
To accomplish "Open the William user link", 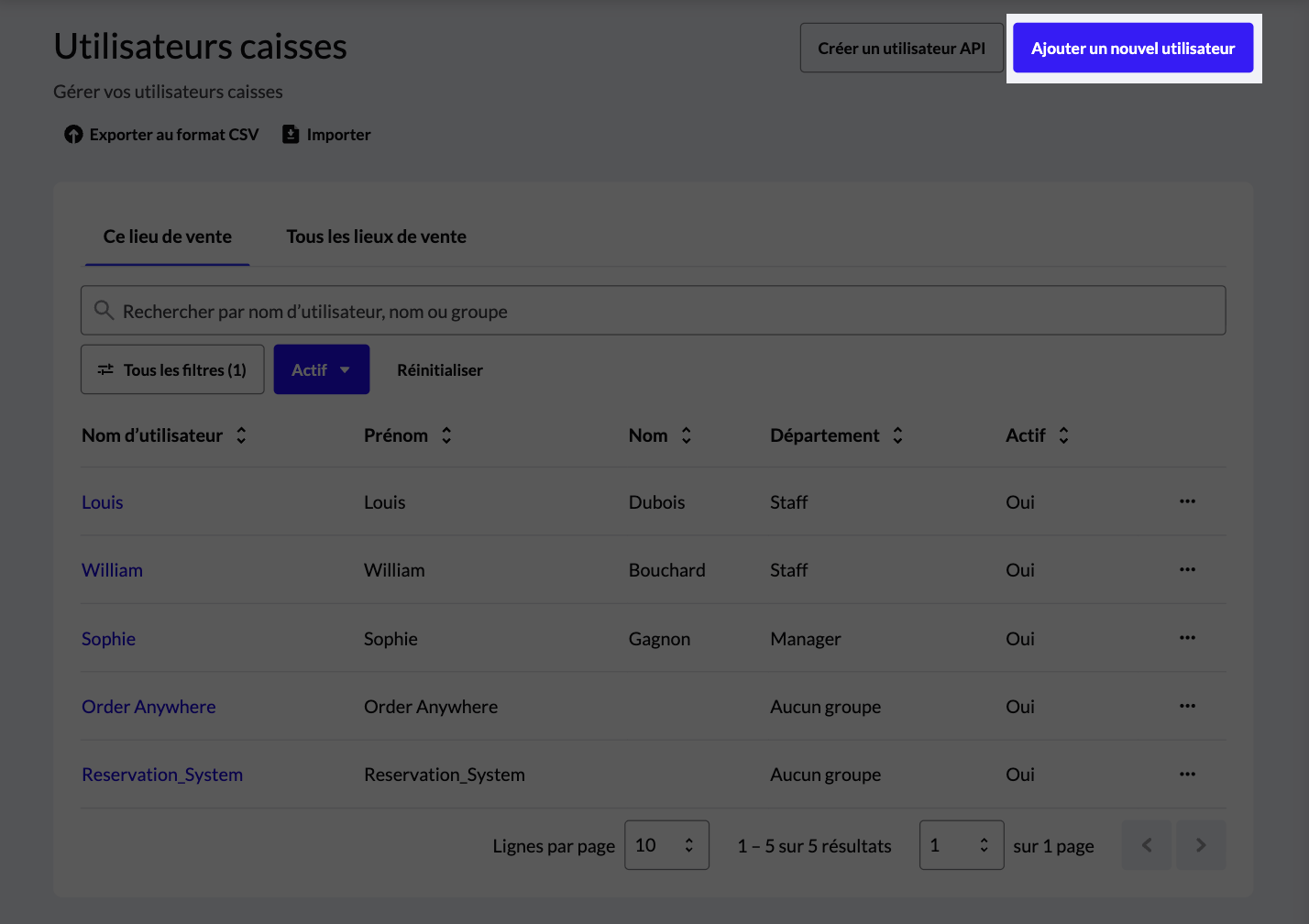I will pos(112,570).
